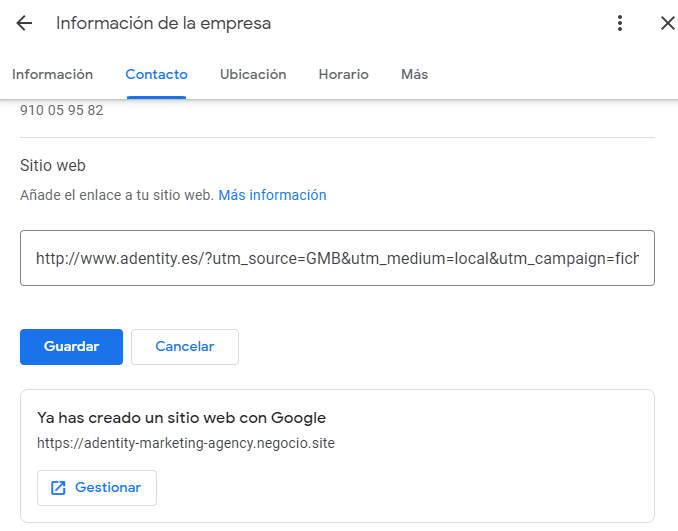
Task: Select the Contacto tab
Action: 156,75
